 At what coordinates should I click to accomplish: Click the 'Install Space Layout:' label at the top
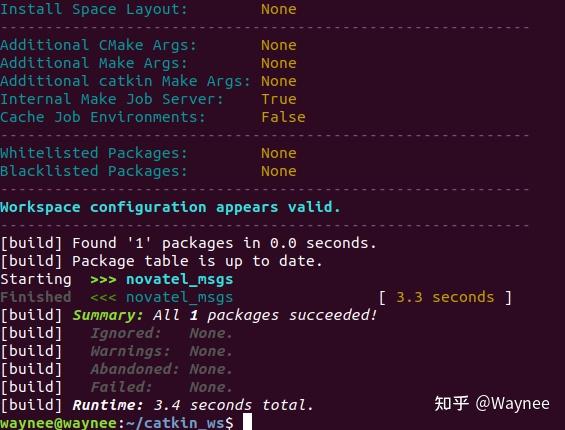click(94, 9)
